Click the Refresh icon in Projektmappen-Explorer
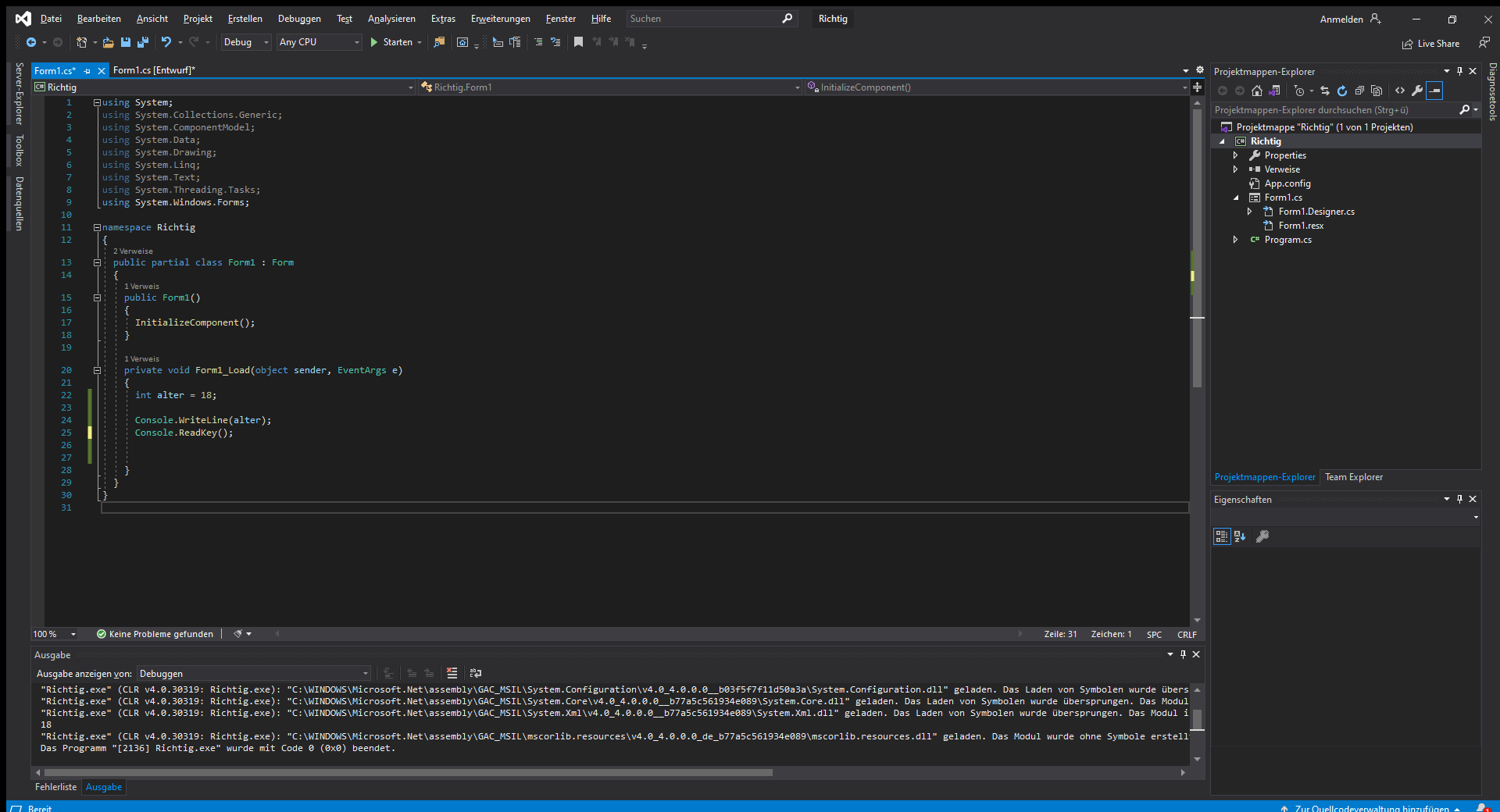The image size is (1500, 812). click(1342, 91)
